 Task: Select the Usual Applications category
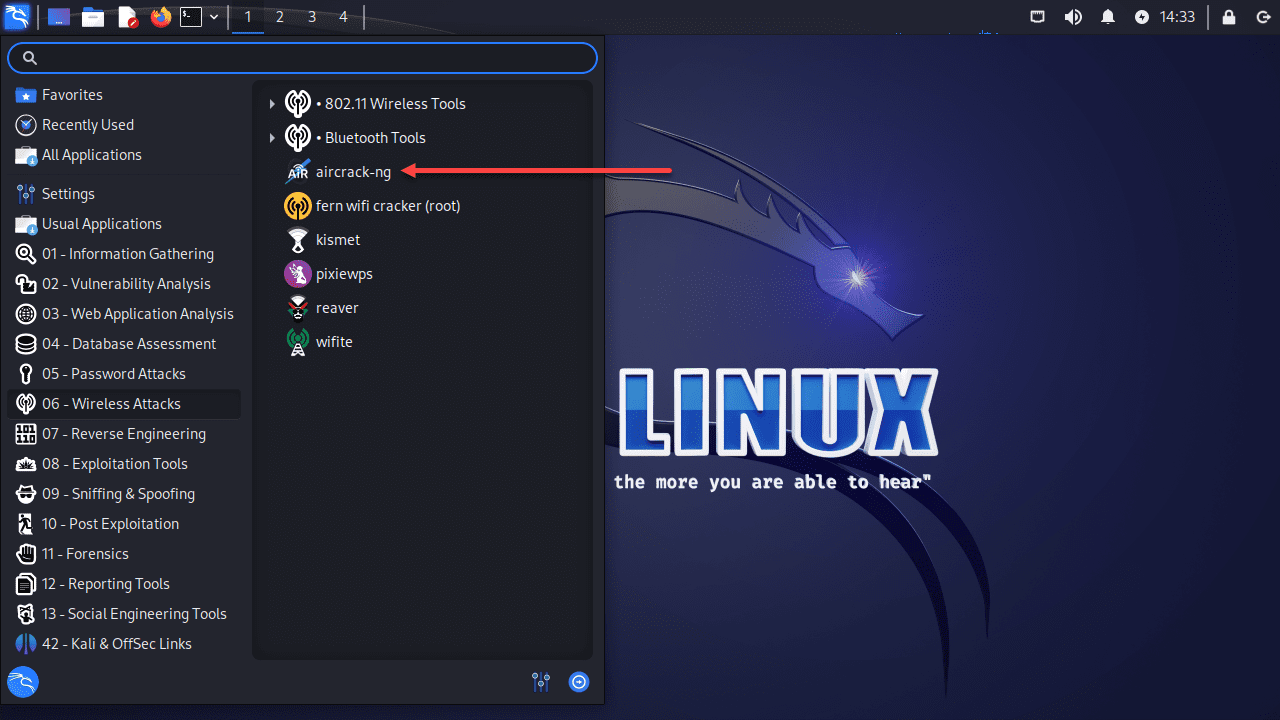tap(124, 224)
